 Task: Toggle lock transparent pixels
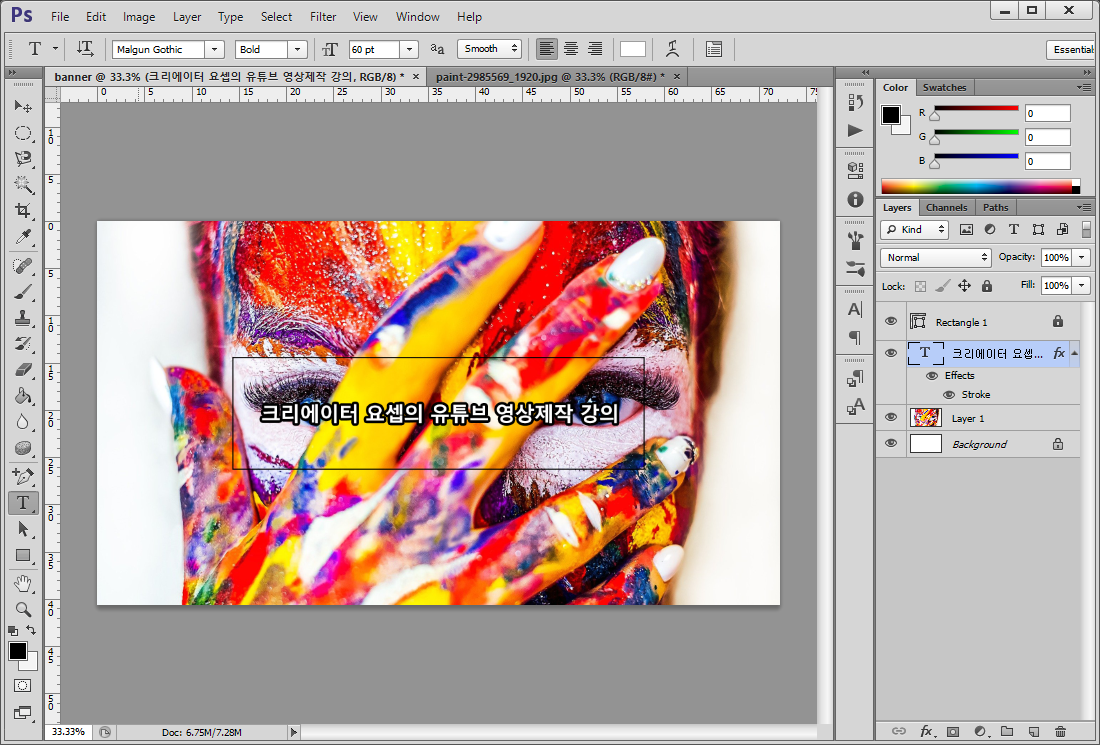(920, 286)
